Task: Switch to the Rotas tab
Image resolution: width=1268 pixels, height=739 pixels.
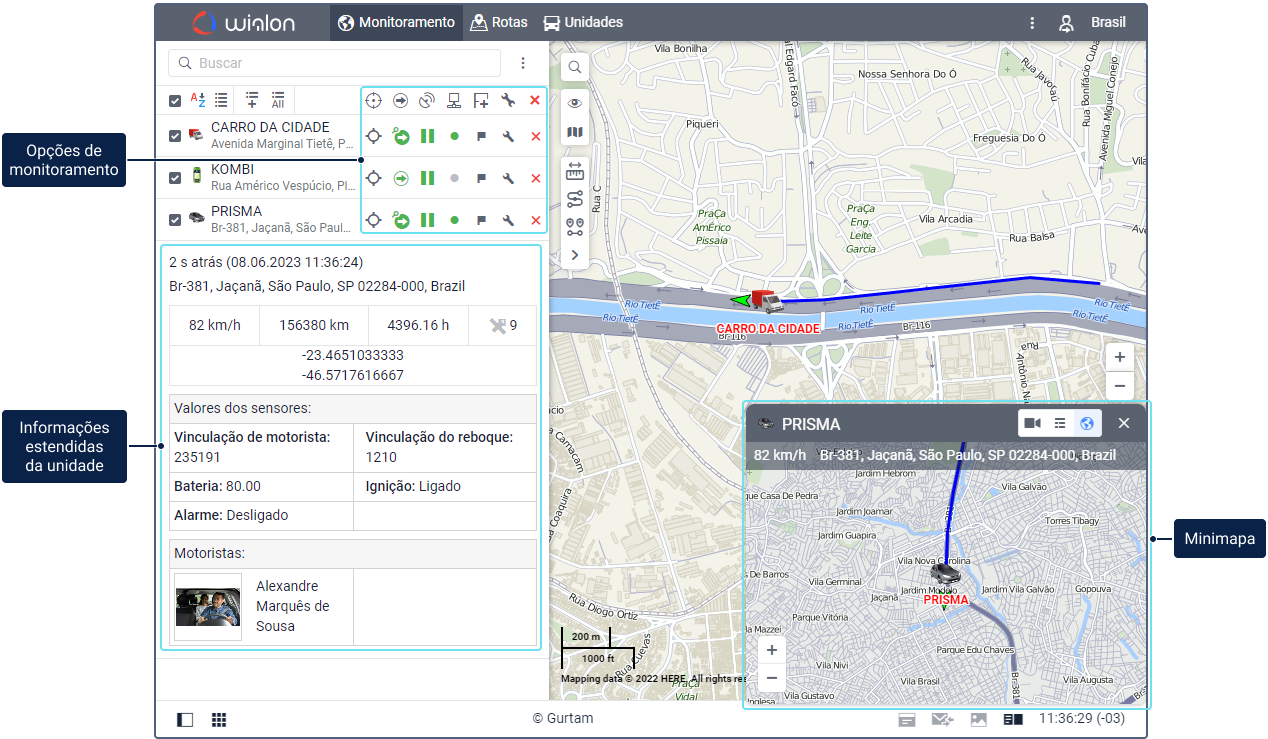Action: click(498, 22)
